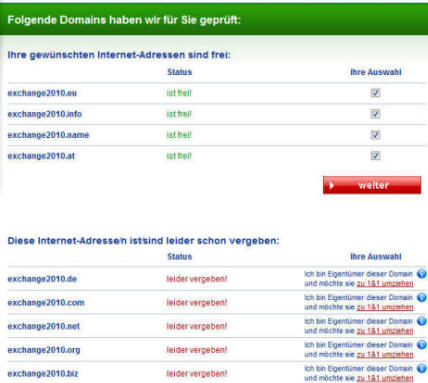Click the info icon for exchange2010.org

click(422, 345)
